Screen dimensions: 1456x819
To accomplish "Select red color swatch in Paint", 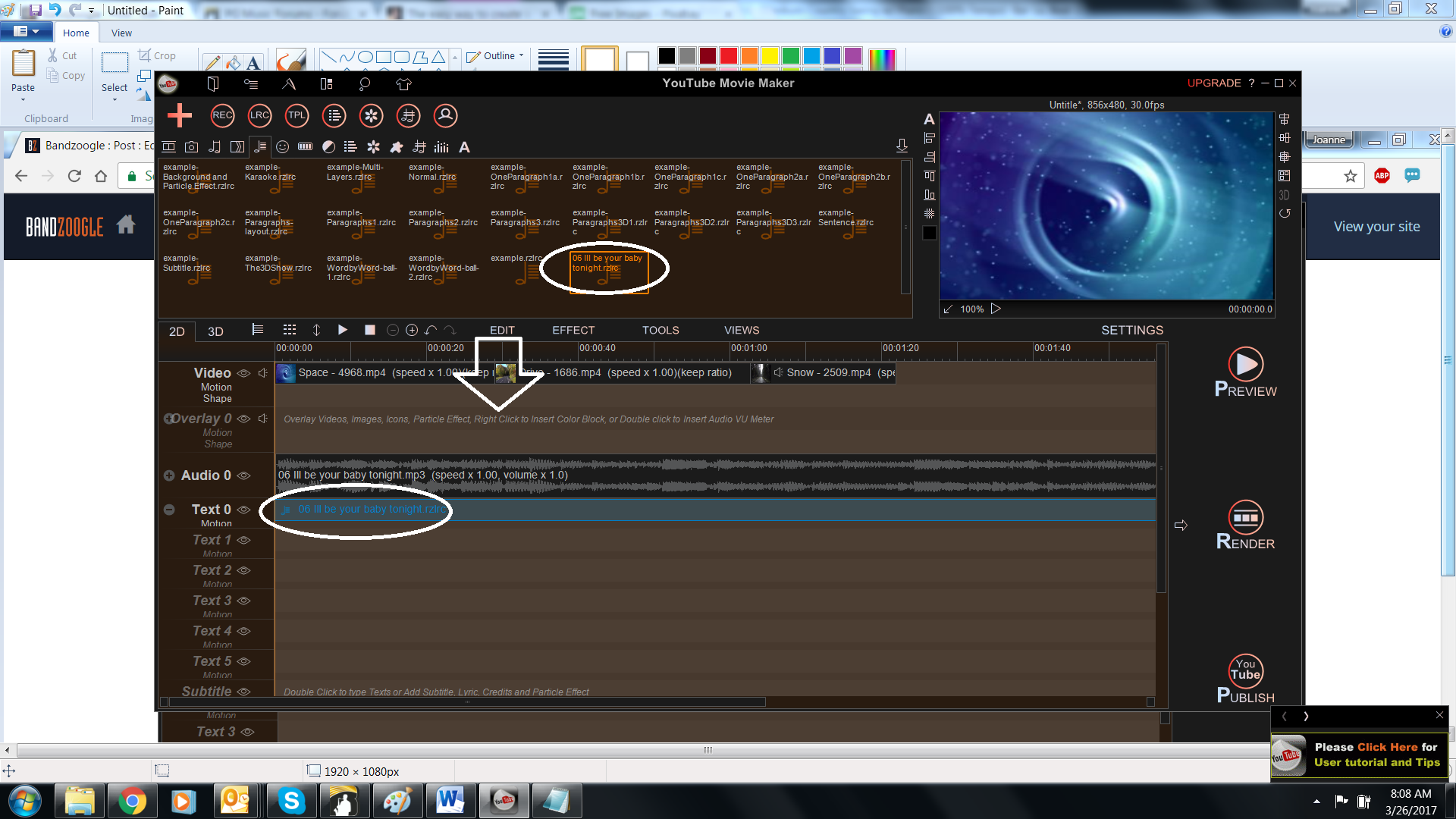I will (729, 55).
